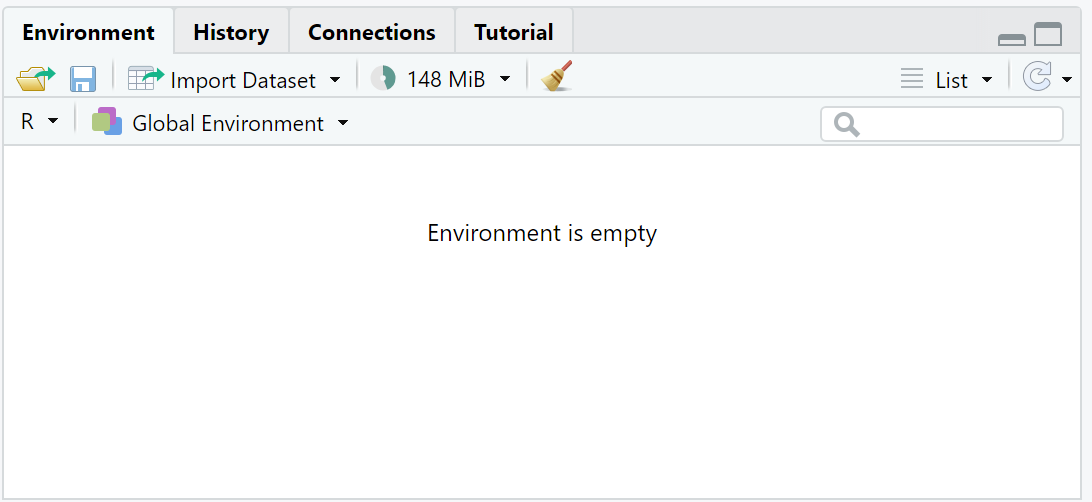The image size is (1092, 502).
Task: Switch to the Connections tab
Action: 371,32
